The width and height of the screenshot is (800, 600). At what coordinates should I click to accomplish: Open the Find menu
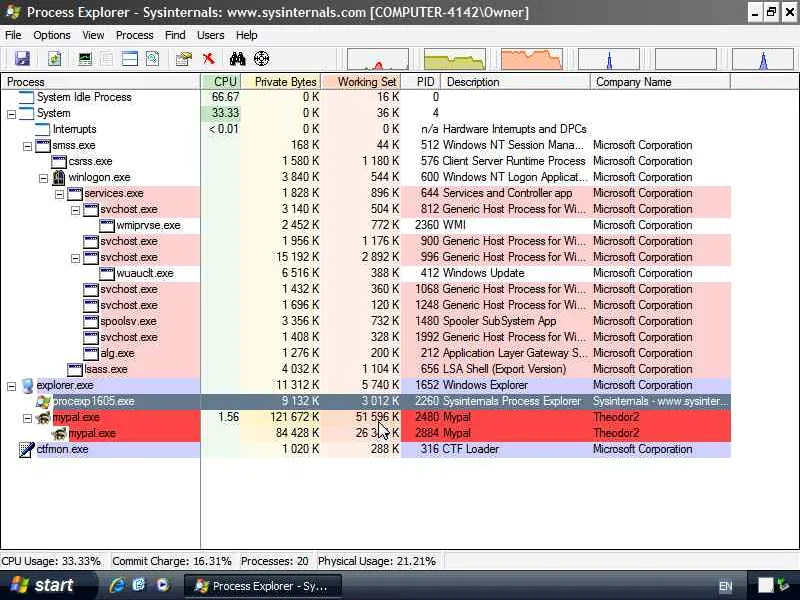click(x=175, y=35)
